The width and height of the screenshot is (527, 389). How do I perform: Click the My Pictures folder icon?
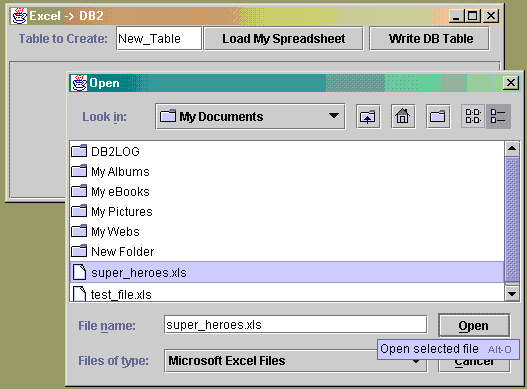pyautogui.click(x=79, y=211)
